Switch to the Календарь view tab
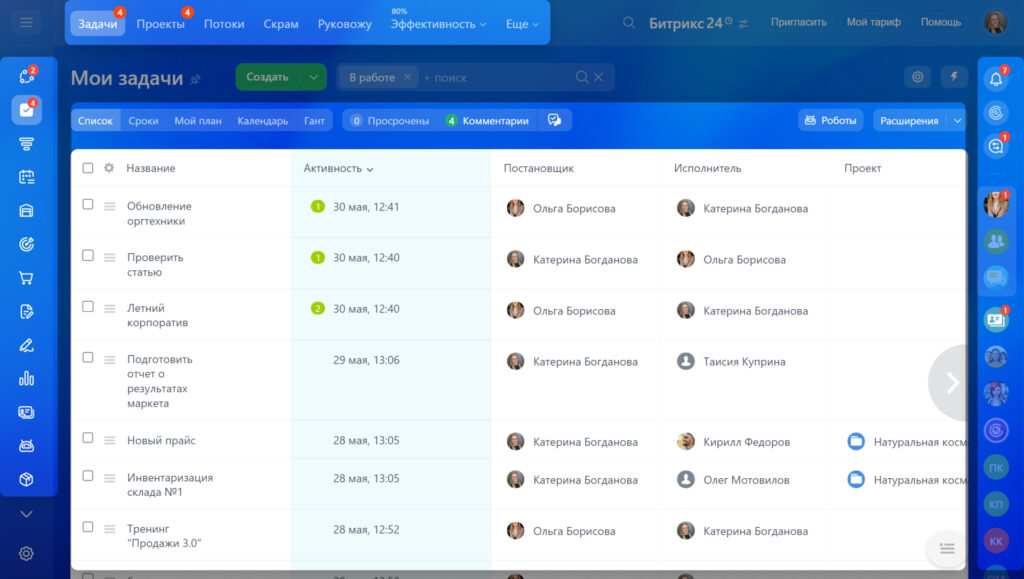 coord(262,120)
